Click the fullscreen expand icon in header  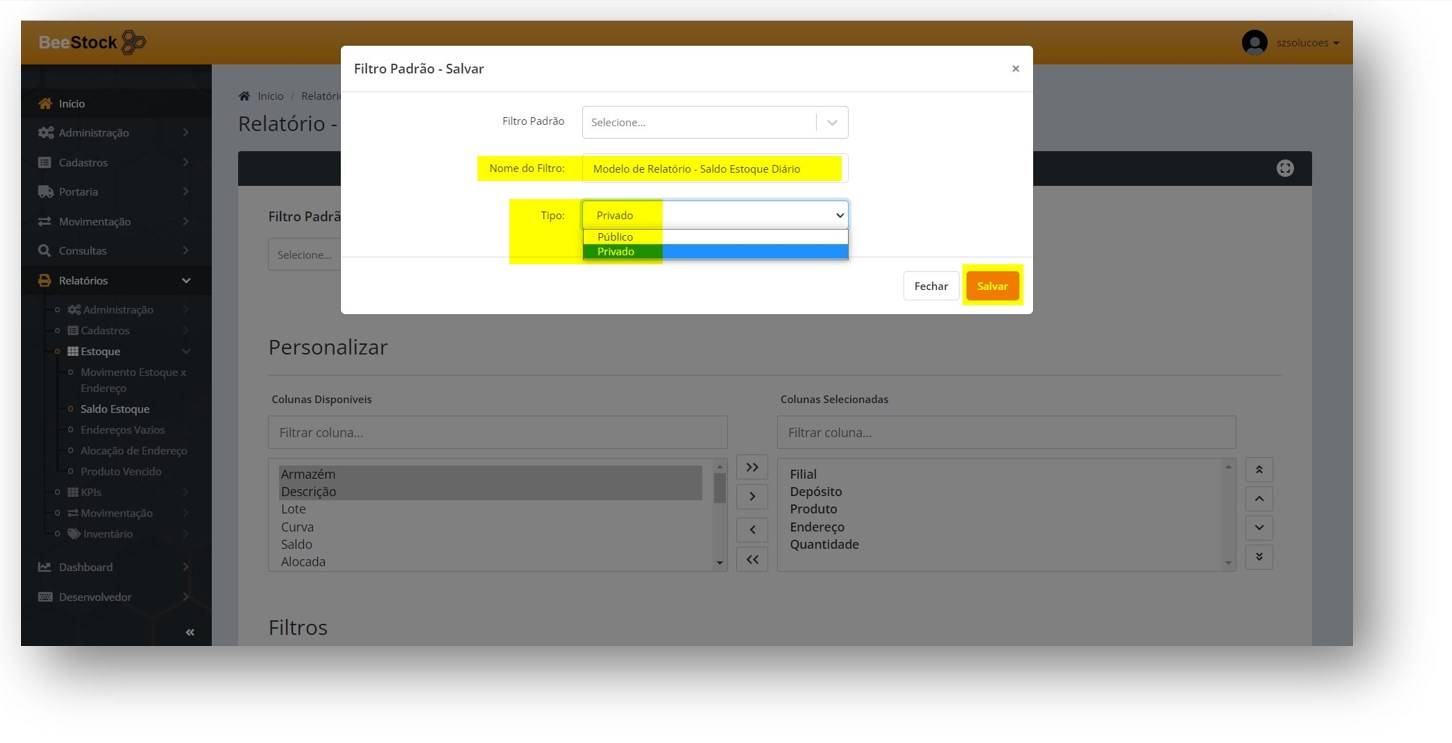point(1285,169)
